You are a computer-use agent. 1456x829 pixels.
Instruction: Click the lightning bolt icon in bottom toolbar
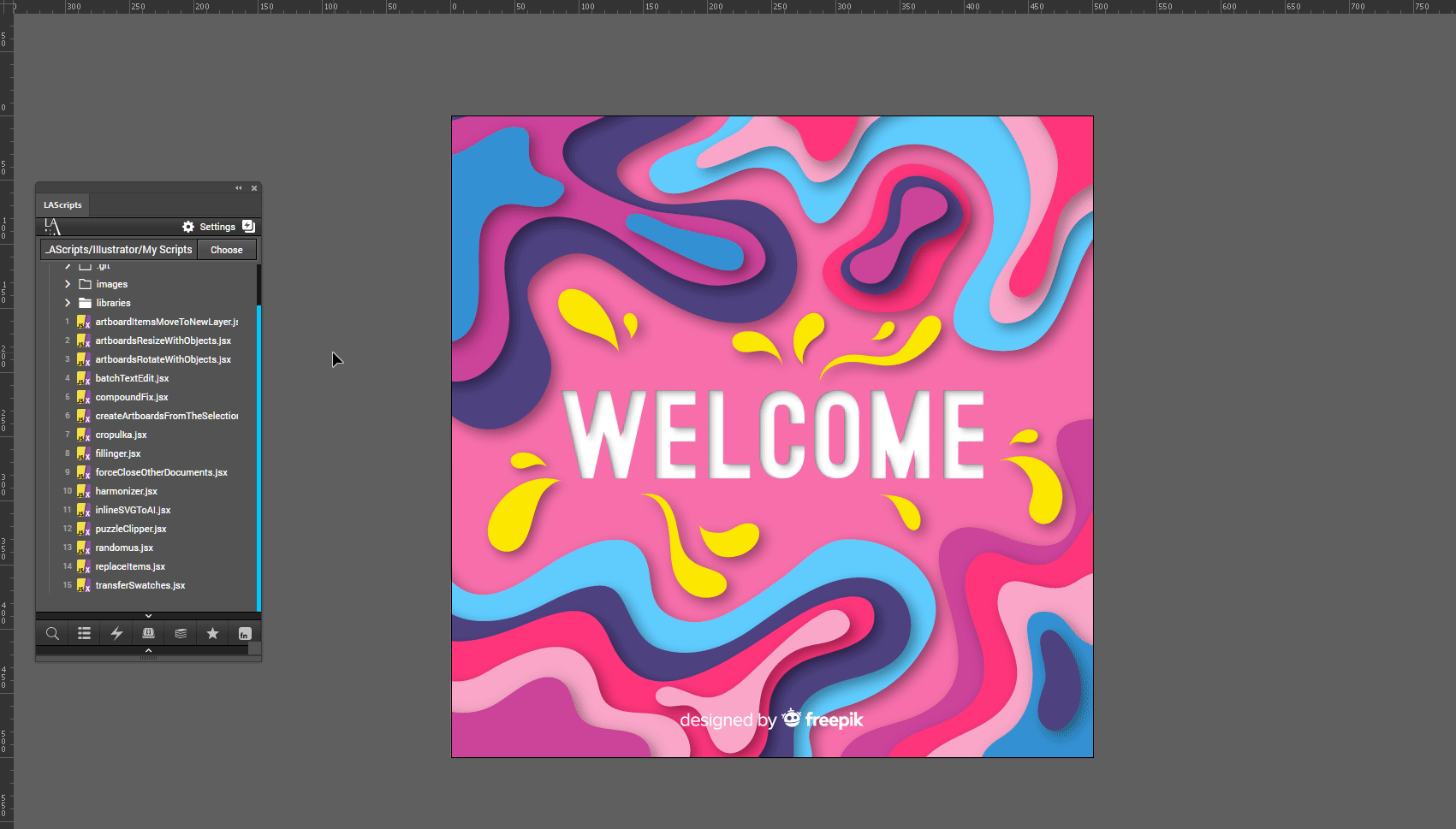[x=116, y=634]
